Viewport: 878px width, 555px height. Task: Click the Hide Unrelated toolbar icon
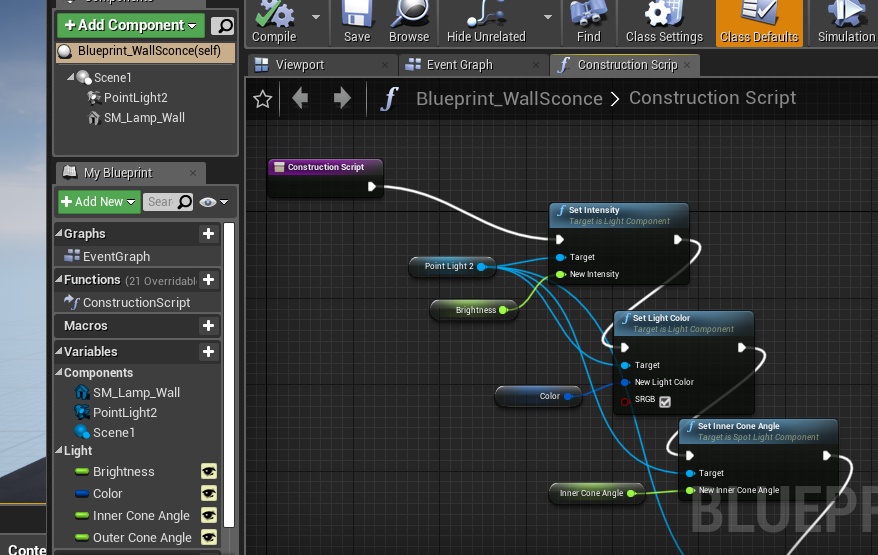486,14
